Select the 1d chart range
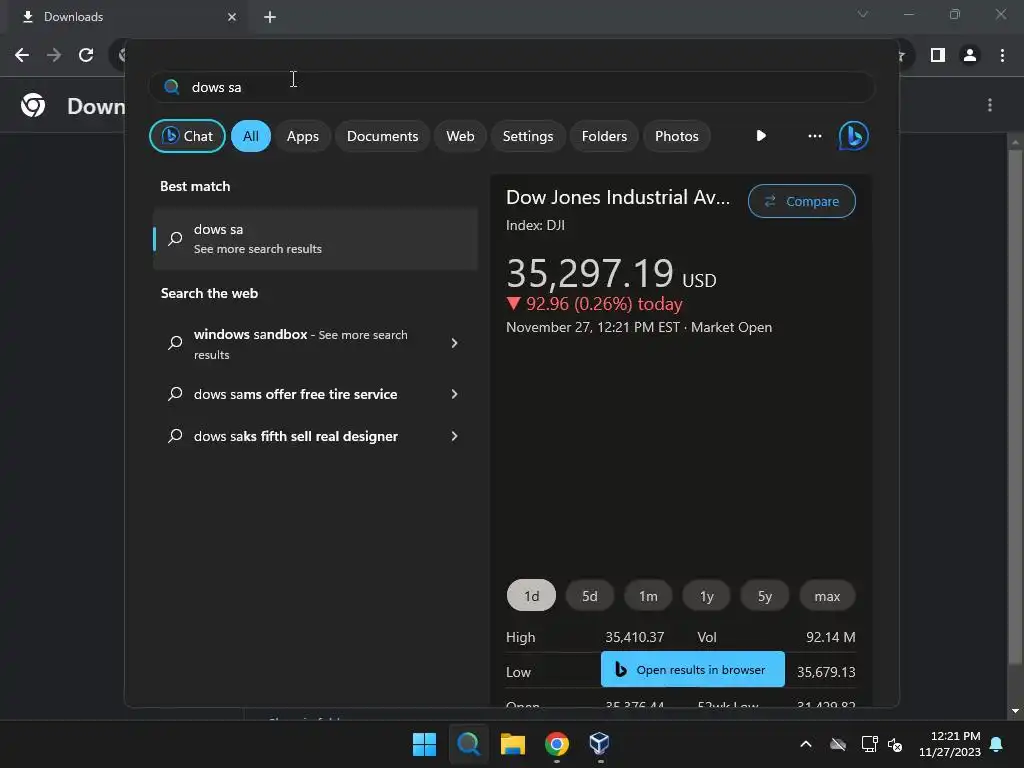Image resolution: width=1024 pixels, height=768 pixels. [532, 596]
